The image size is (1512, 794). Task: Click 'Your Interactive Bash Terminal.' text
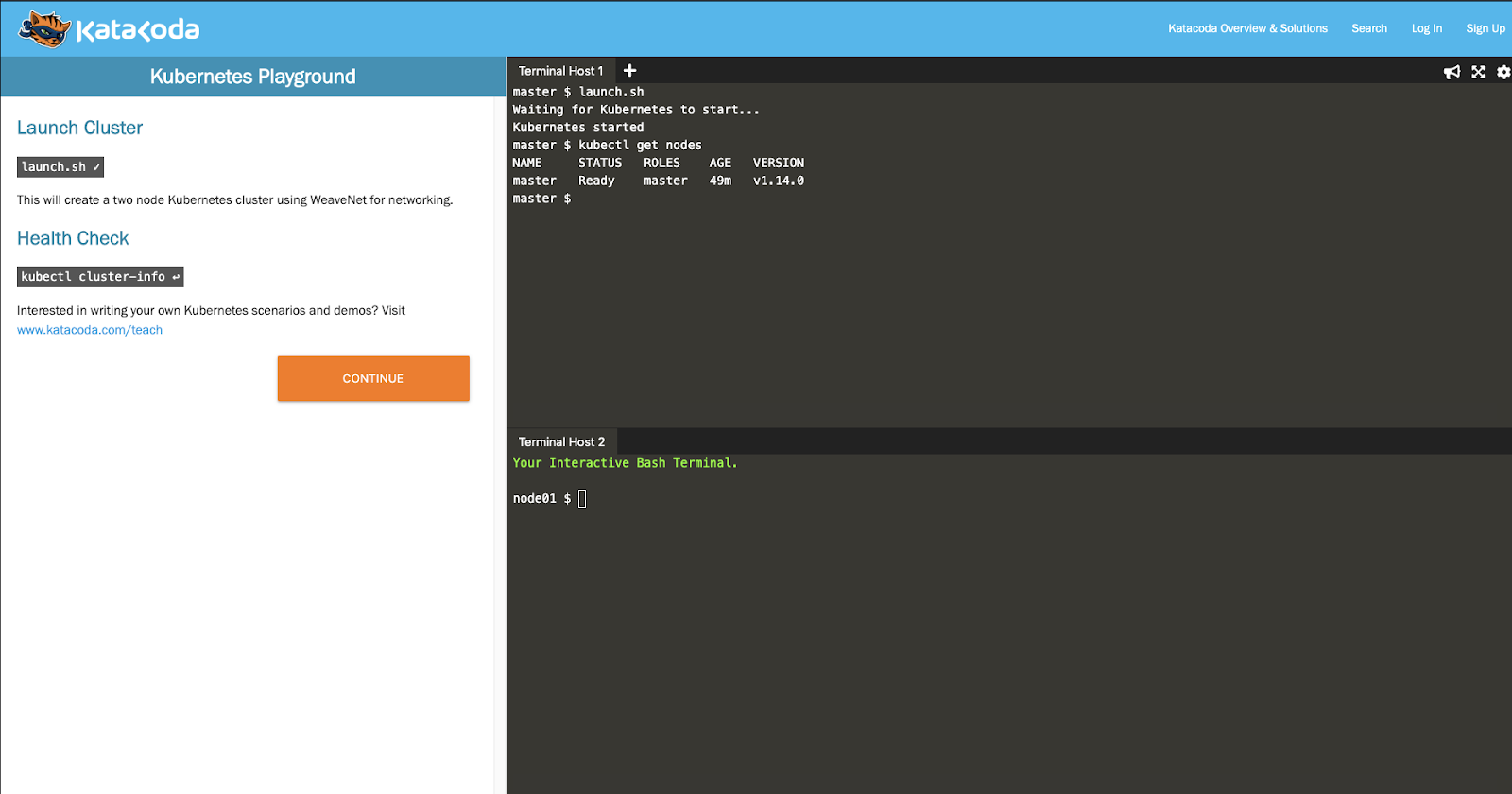pos(625,463)
